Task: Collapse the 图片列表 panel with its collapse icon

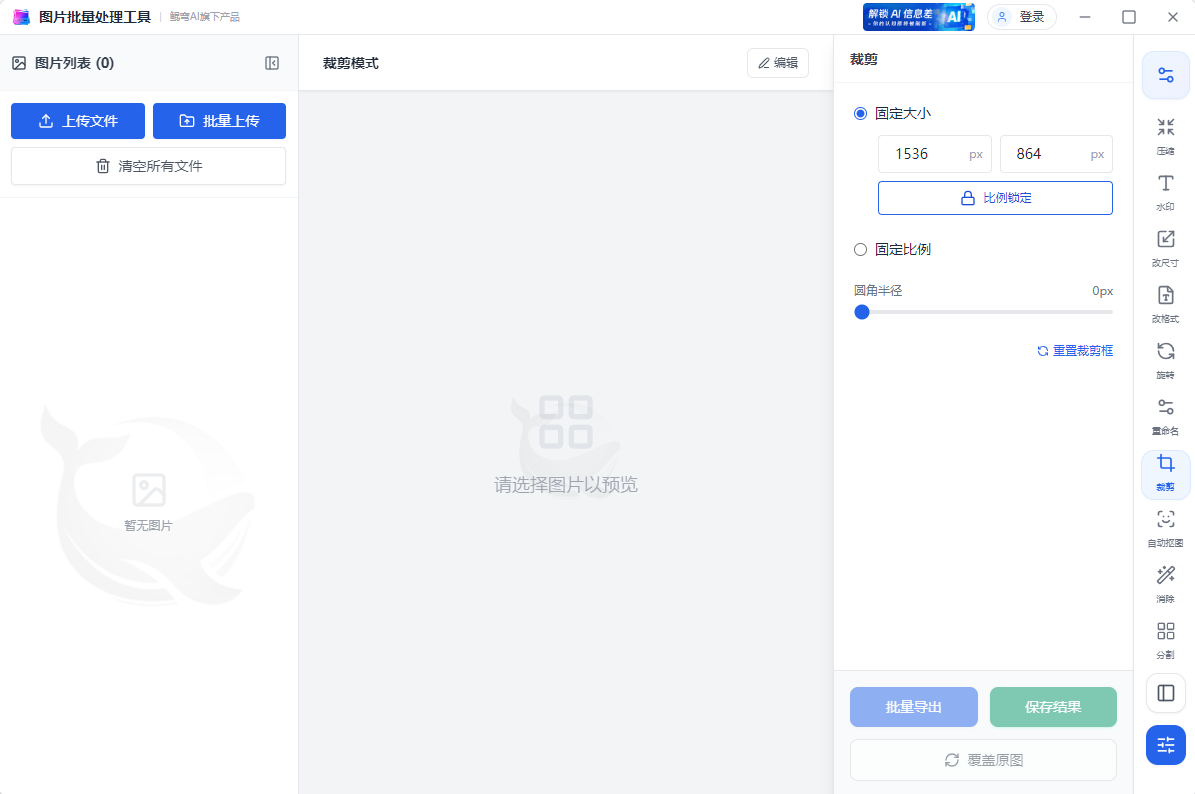Action: click(270, 62)
